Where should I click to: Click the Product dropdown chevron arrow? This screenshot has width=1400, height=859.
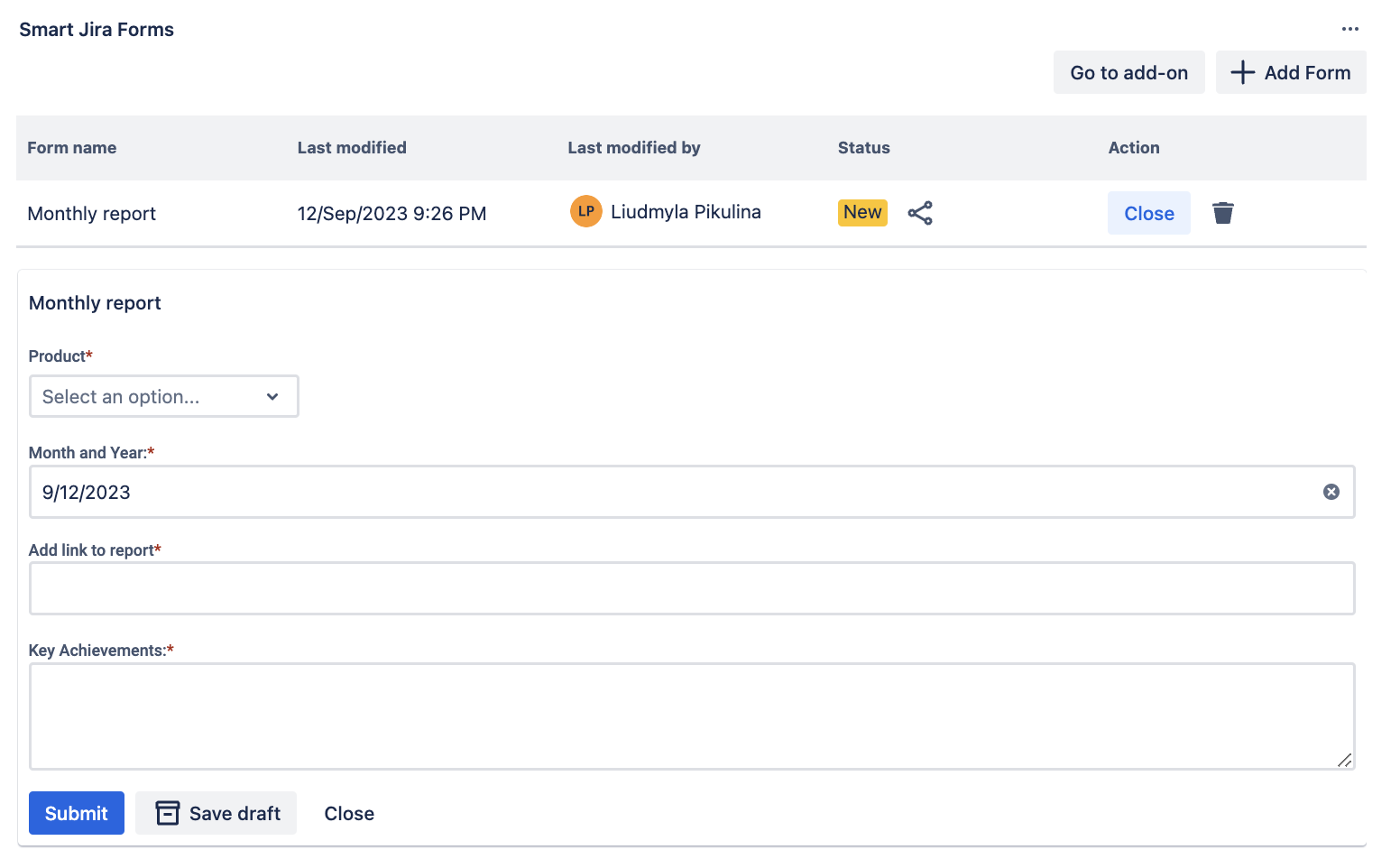click(272, 396)
